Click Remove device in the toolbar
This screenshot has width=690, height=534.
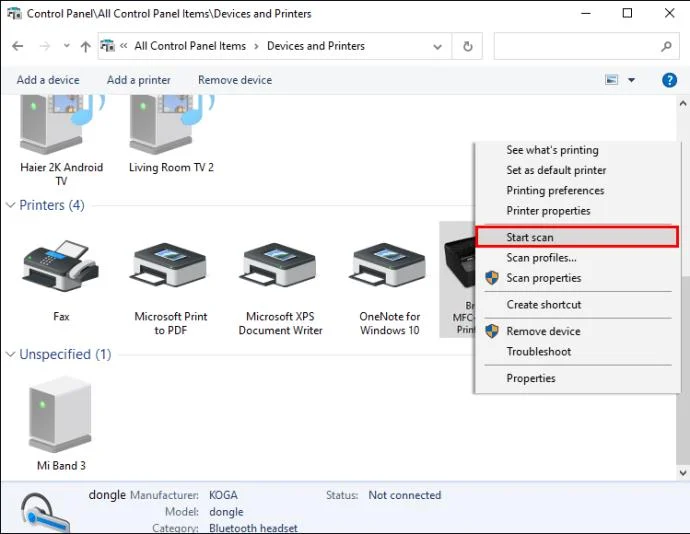click(235, 80)
